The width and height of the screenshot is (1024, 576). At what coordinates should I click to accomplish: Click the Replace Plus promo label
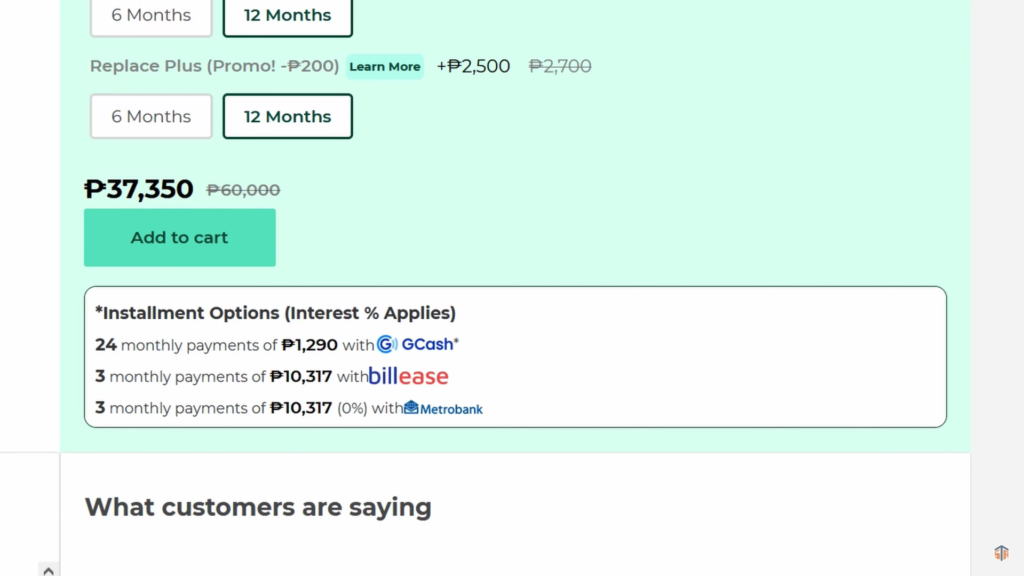(214, 66)
